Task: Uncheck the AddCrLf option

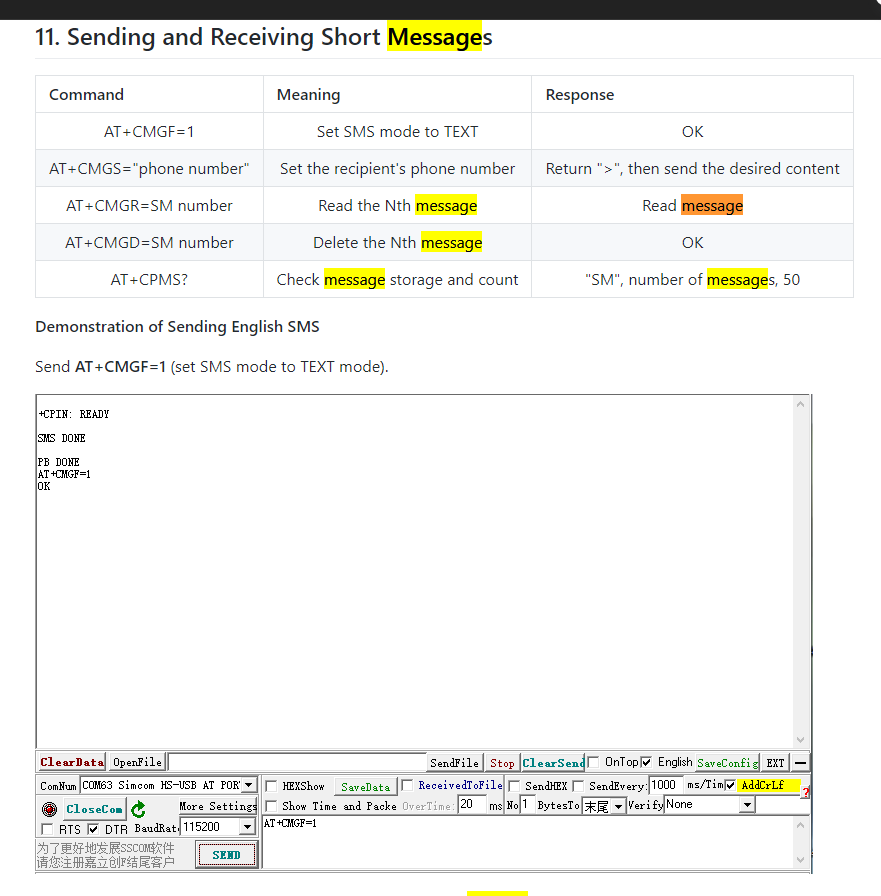Action: pyautogui.click(x=730, y=785)
